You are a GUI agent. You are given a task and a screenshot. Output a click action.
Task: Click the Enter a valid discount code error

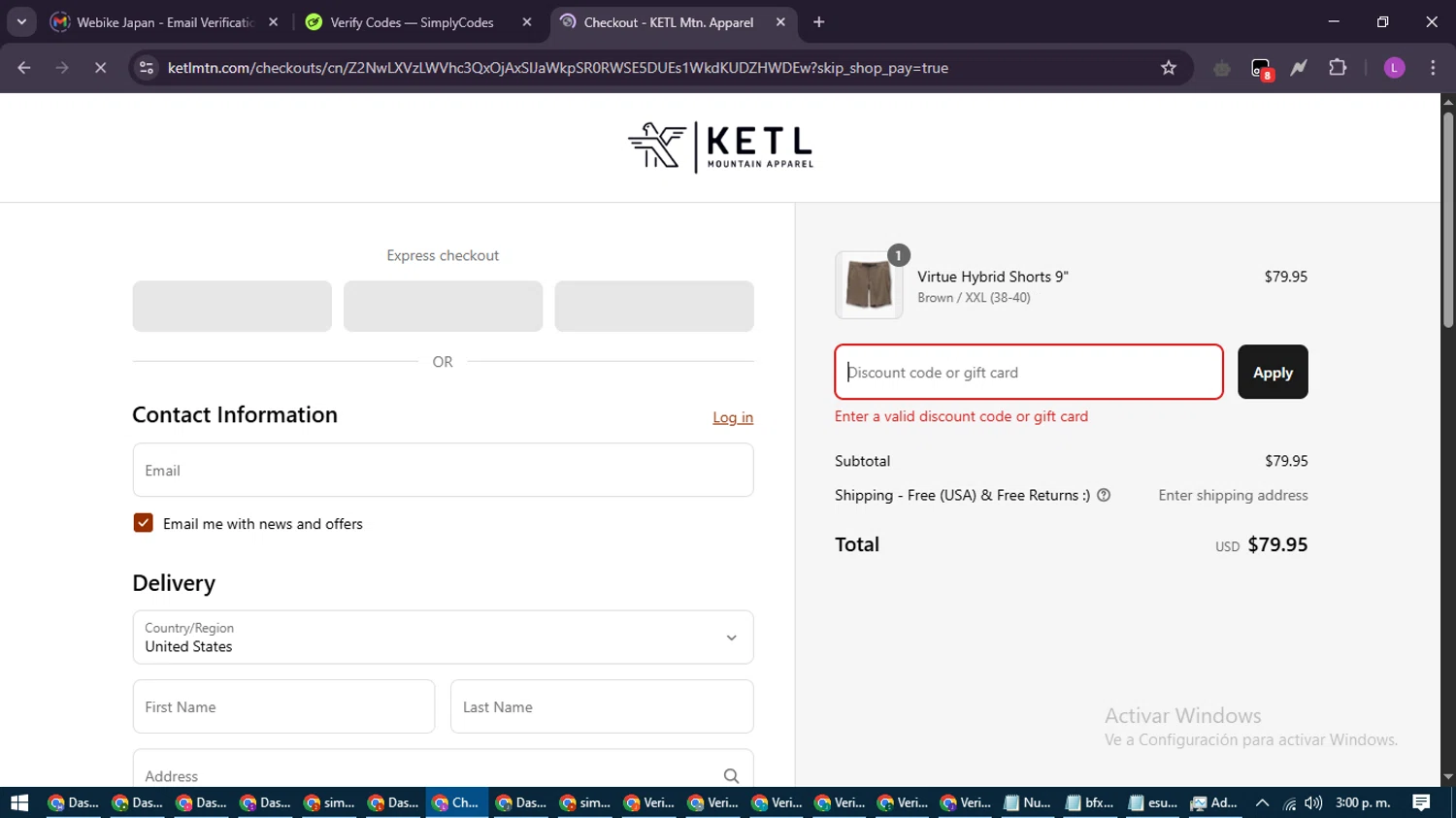[961, 416]
